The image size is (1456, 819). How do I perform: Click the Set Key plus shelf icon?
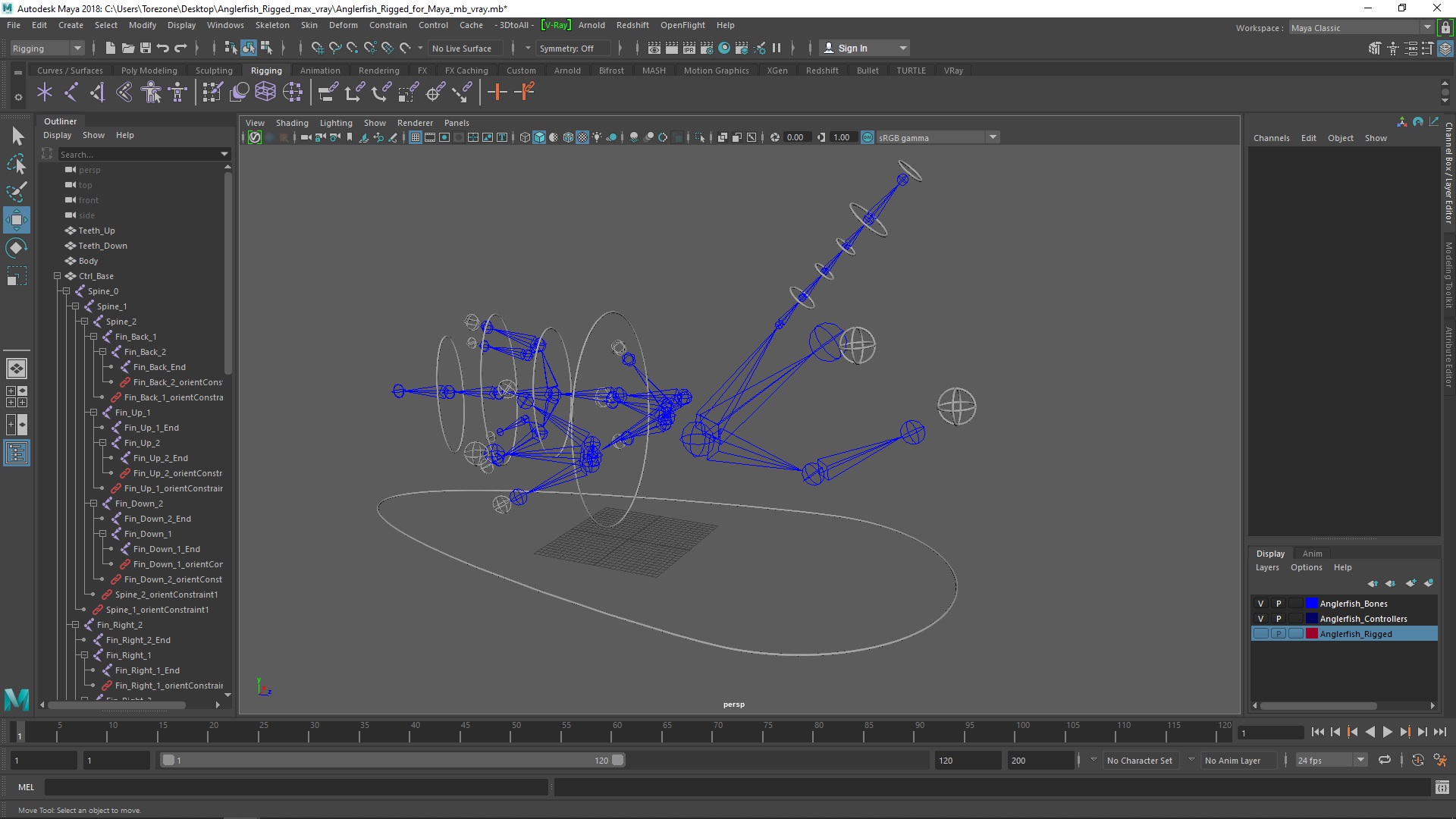497,93
